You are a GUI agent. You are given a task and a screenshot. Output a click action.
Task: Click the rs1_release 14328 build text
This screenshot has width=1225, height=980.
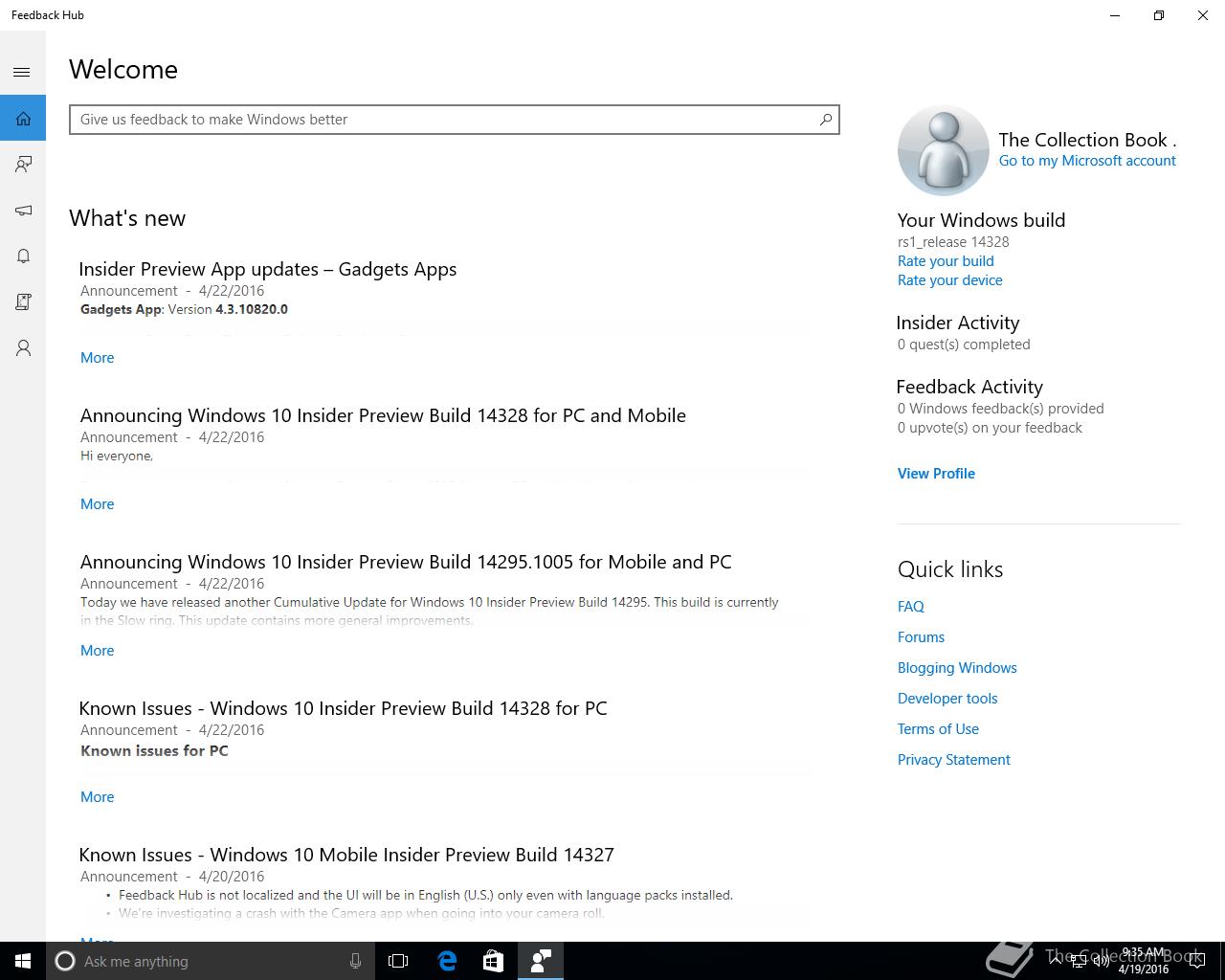tap(953, 242)
